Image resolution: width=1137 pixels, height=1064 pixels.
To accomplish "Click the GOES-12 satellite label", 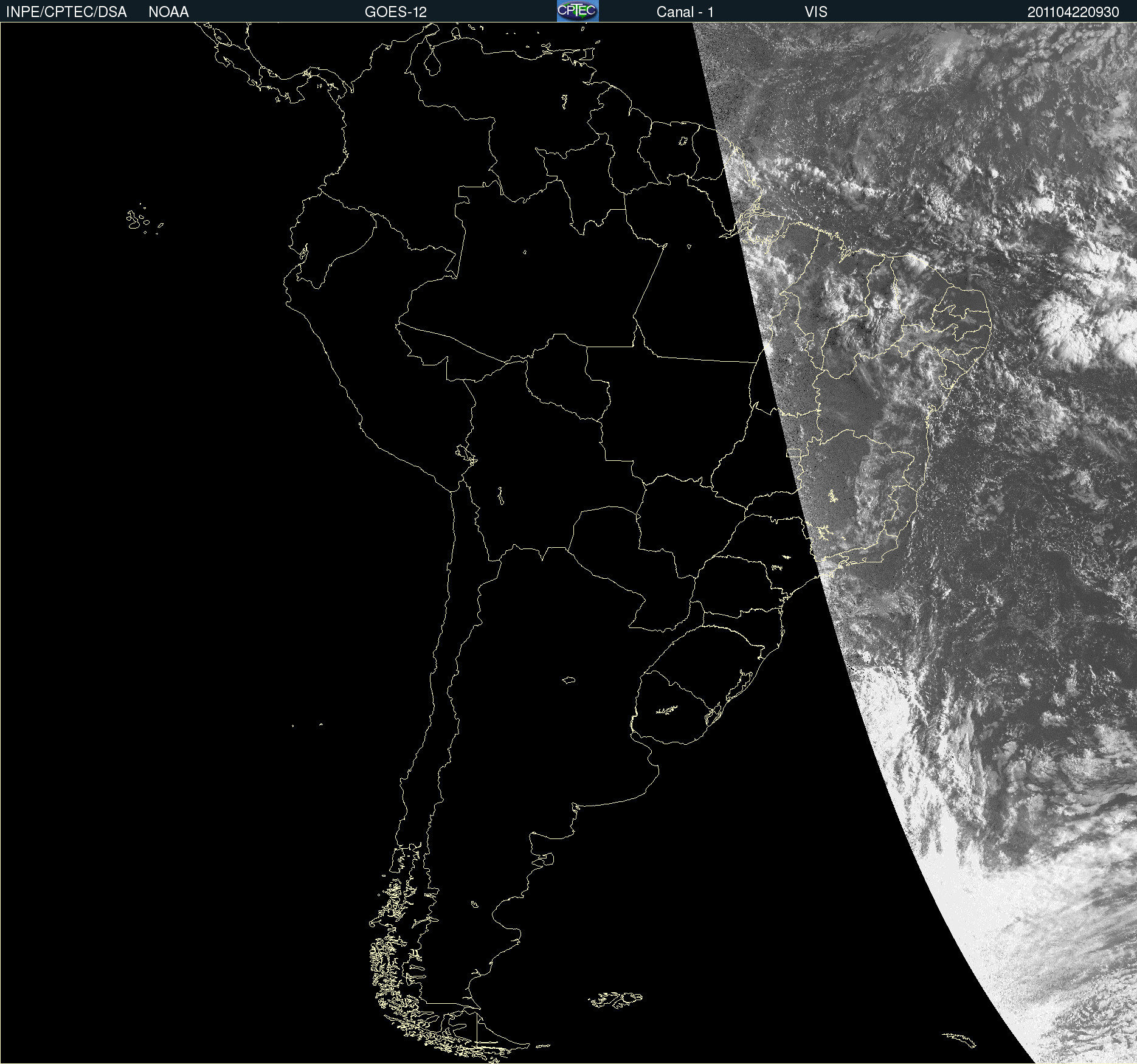I will click(396, 12).
